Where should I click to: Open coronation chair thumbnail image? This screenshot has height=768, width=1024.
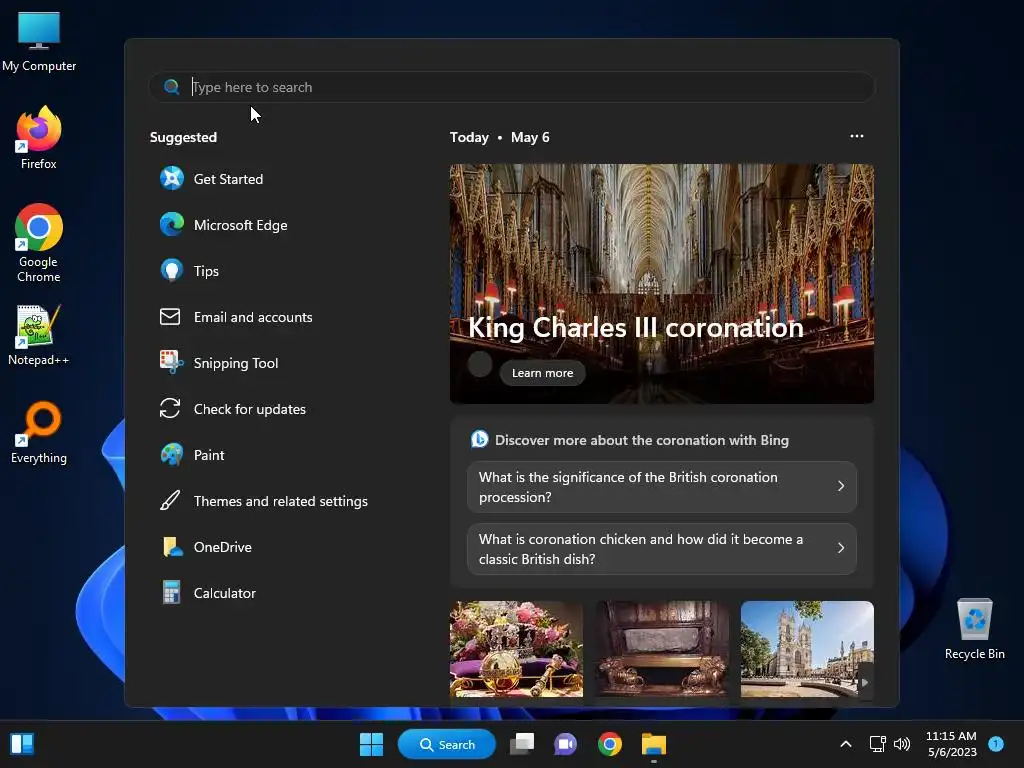point(662,648)
